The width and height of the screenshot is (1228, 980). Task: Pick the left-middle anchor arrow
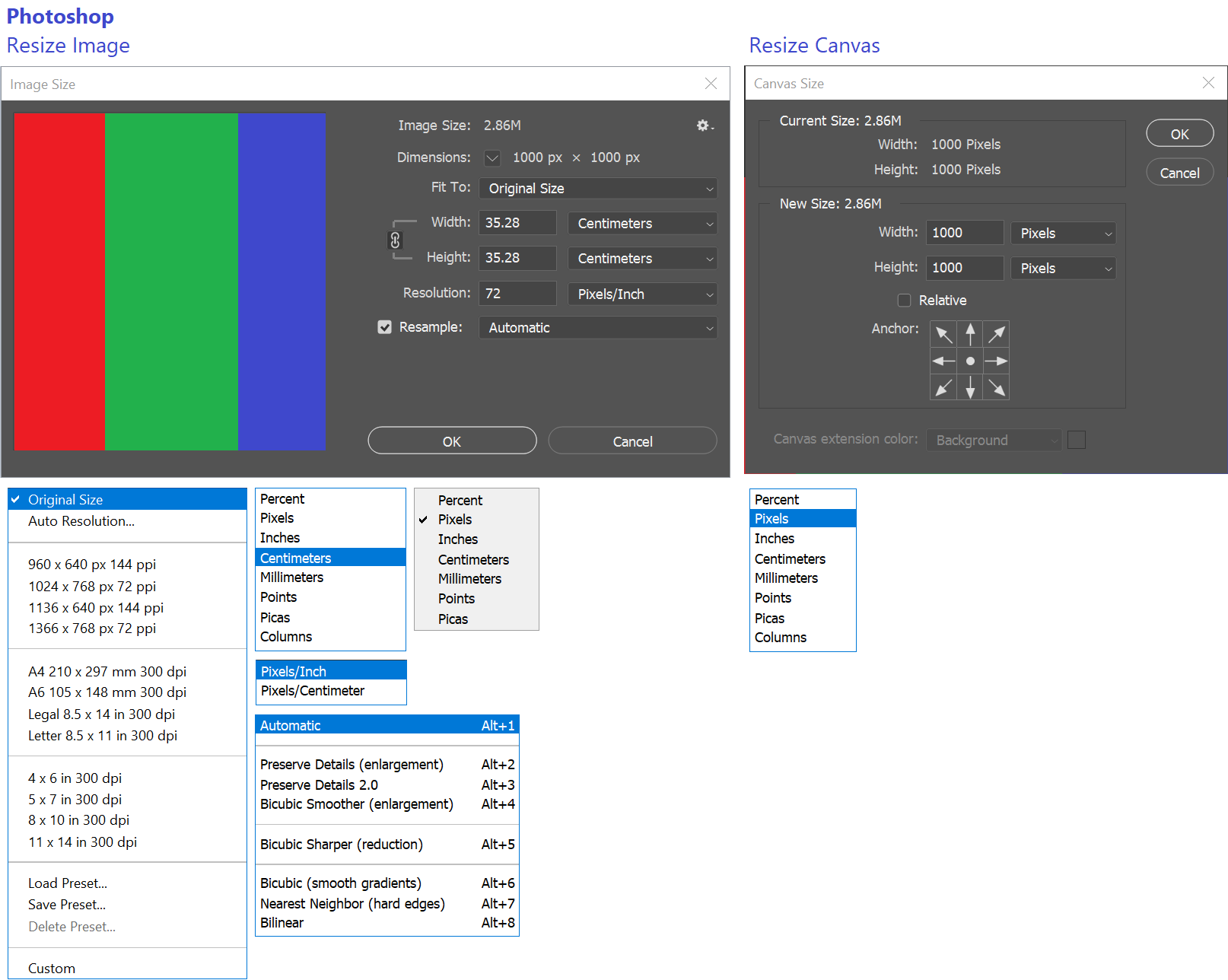[x=943, y=361]
